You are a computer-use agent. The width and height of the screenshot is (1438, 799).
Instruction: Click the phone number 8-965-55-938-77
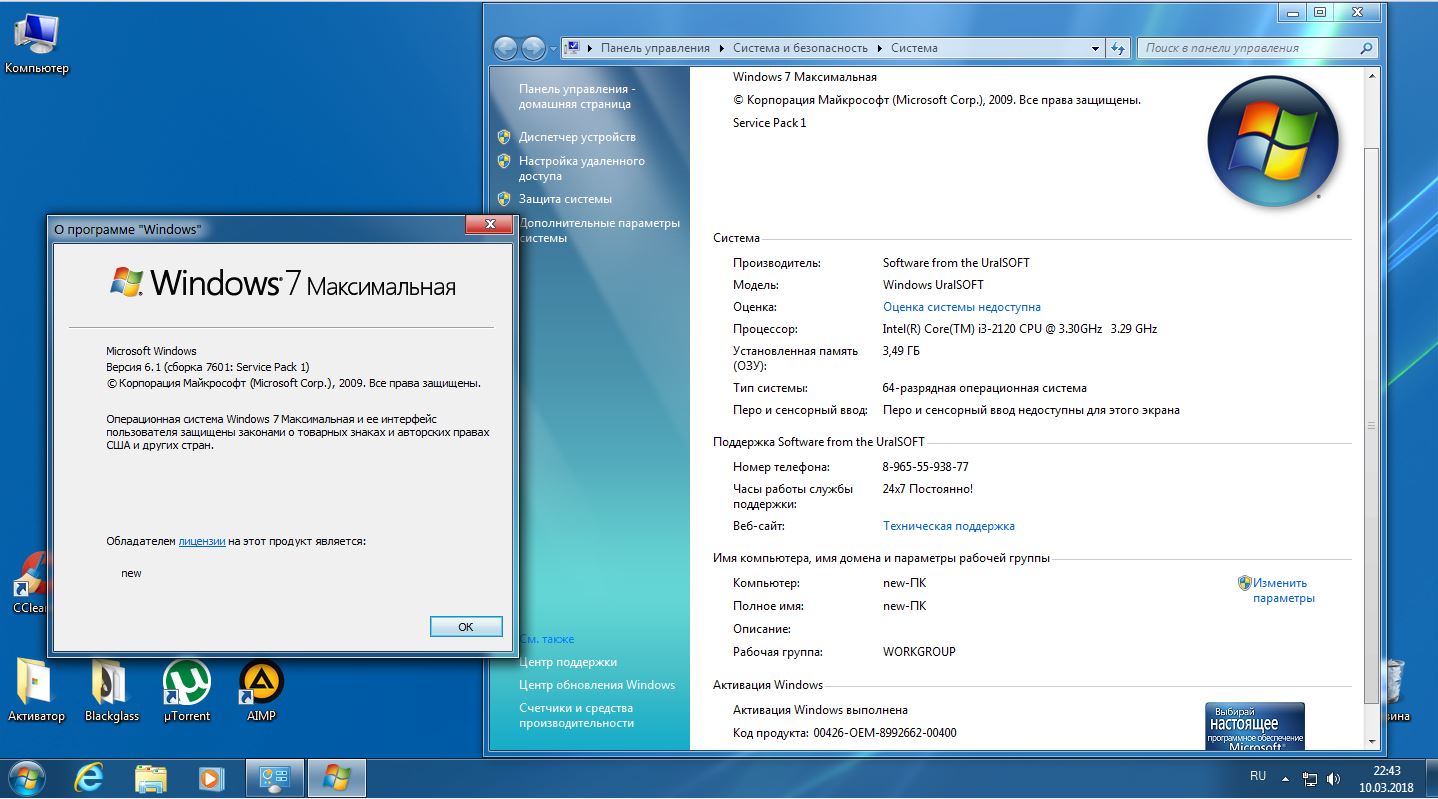pyautogui.click(x=925, y=467)
